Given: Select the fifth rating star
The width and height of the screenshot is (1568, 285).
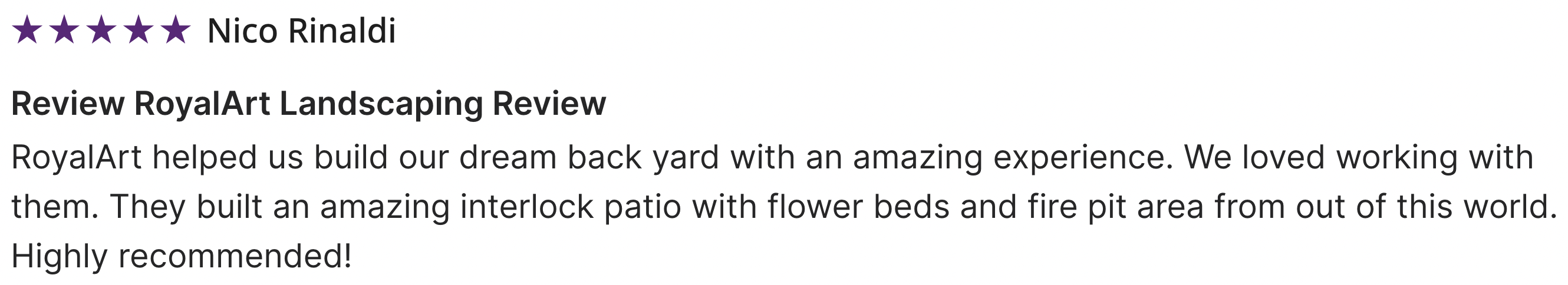Looking at the screenshot, I should 176,31.
